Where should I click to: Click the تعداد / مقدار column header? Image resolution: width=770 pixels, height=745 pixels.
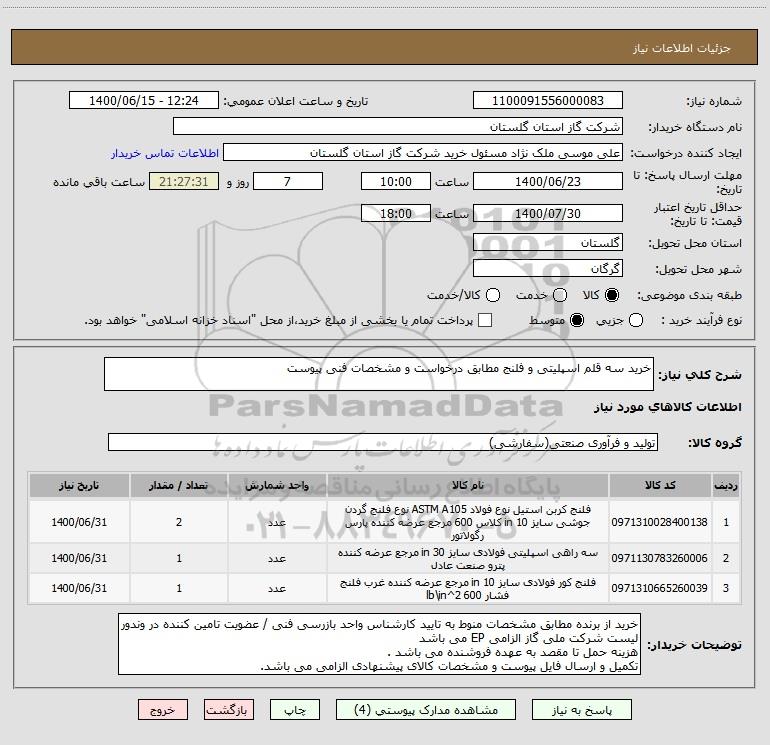(179, 486)
